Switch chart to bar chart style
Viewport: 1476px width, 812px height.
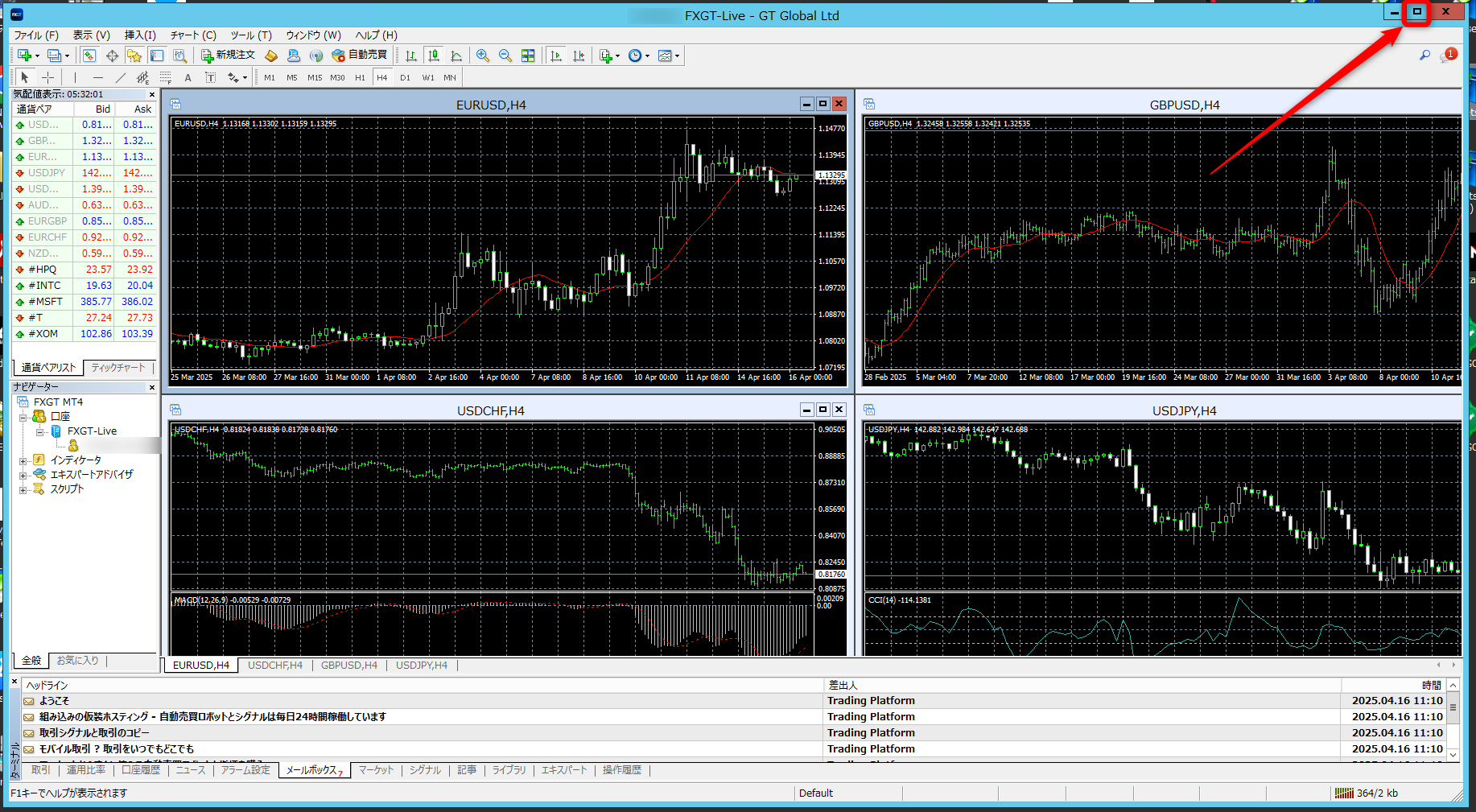(411, 56)
